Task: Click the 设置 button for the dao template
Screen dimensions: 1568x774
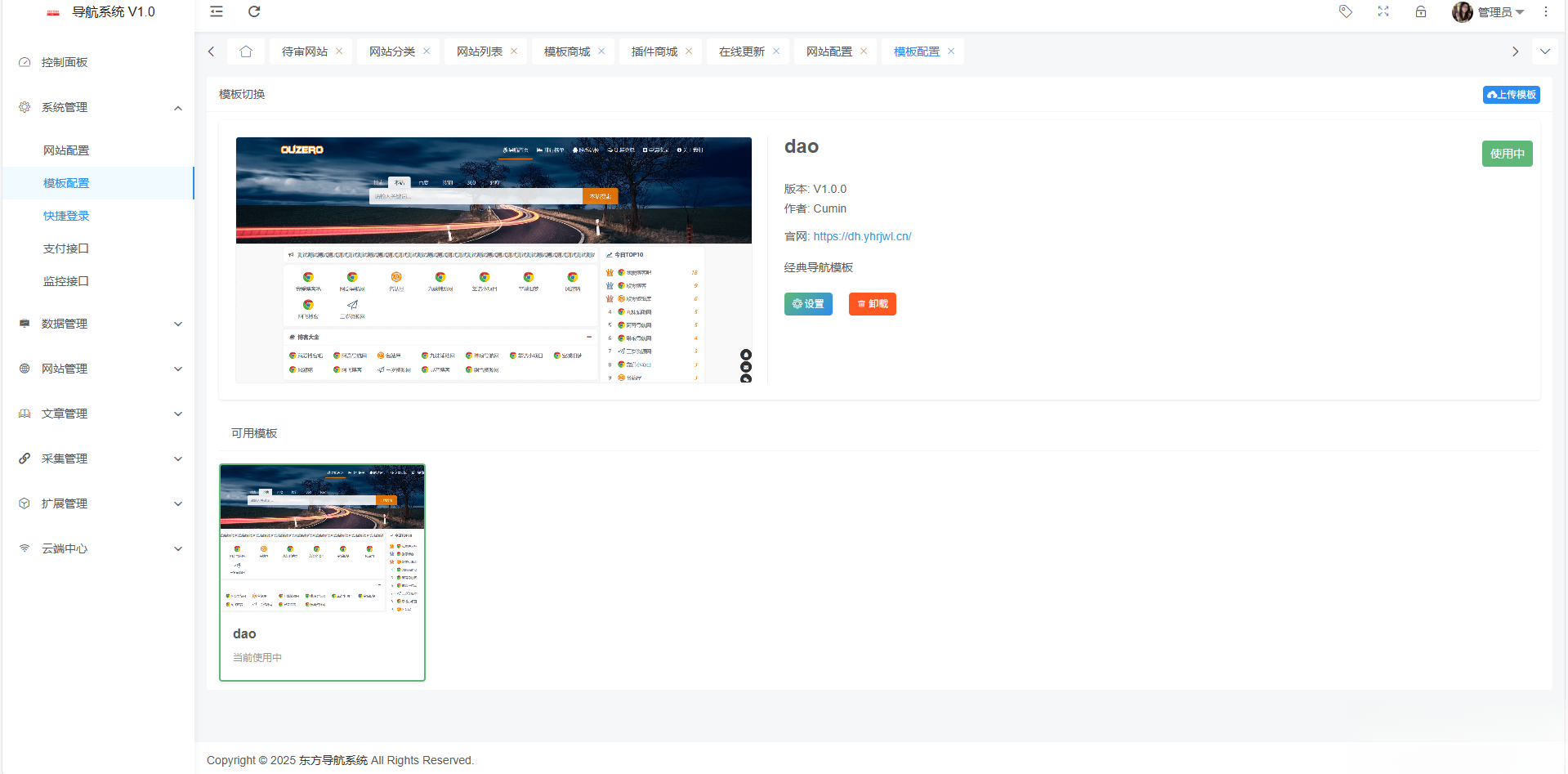Action: coord(808,303)
